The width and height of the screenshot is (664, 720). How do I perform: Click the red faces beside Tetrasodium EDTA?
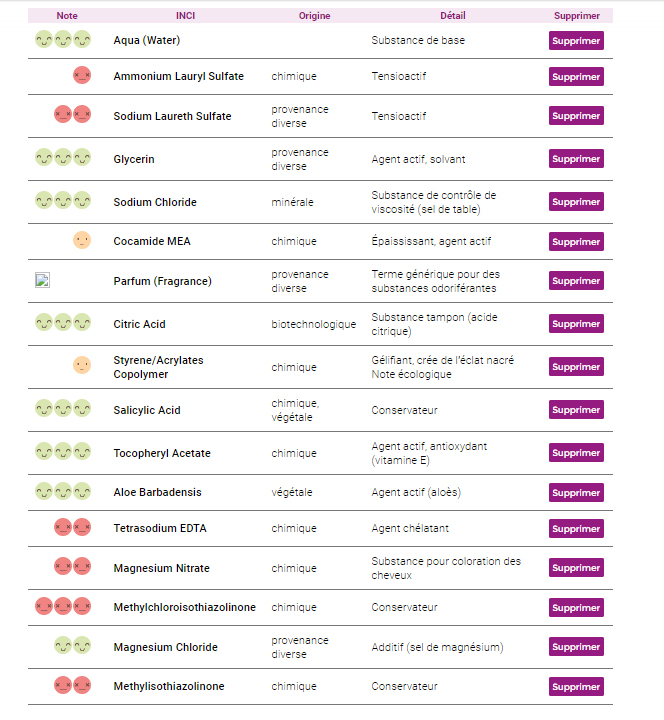(x=73, y=527)
